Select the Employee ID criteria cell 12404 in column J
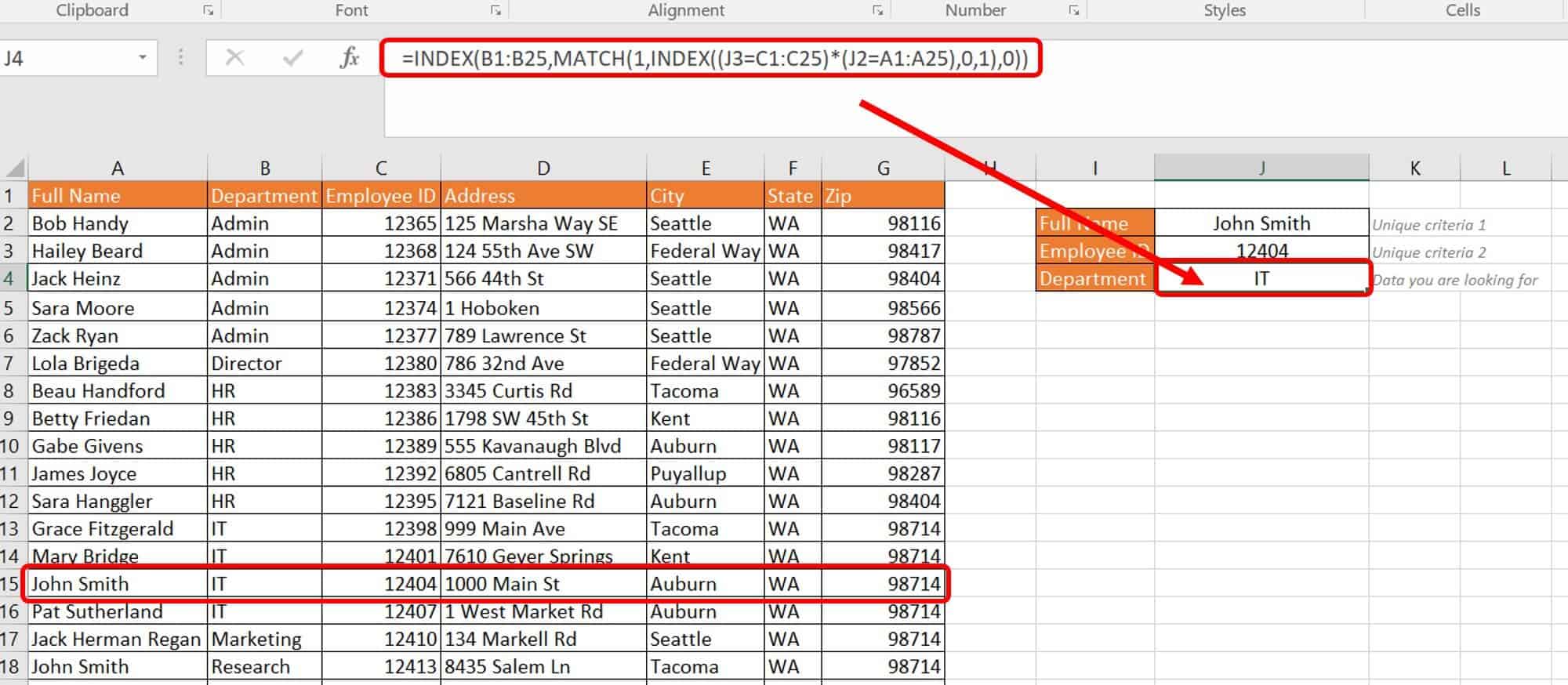Viewport: 1568px width, 685px height. pos(1261,251)
